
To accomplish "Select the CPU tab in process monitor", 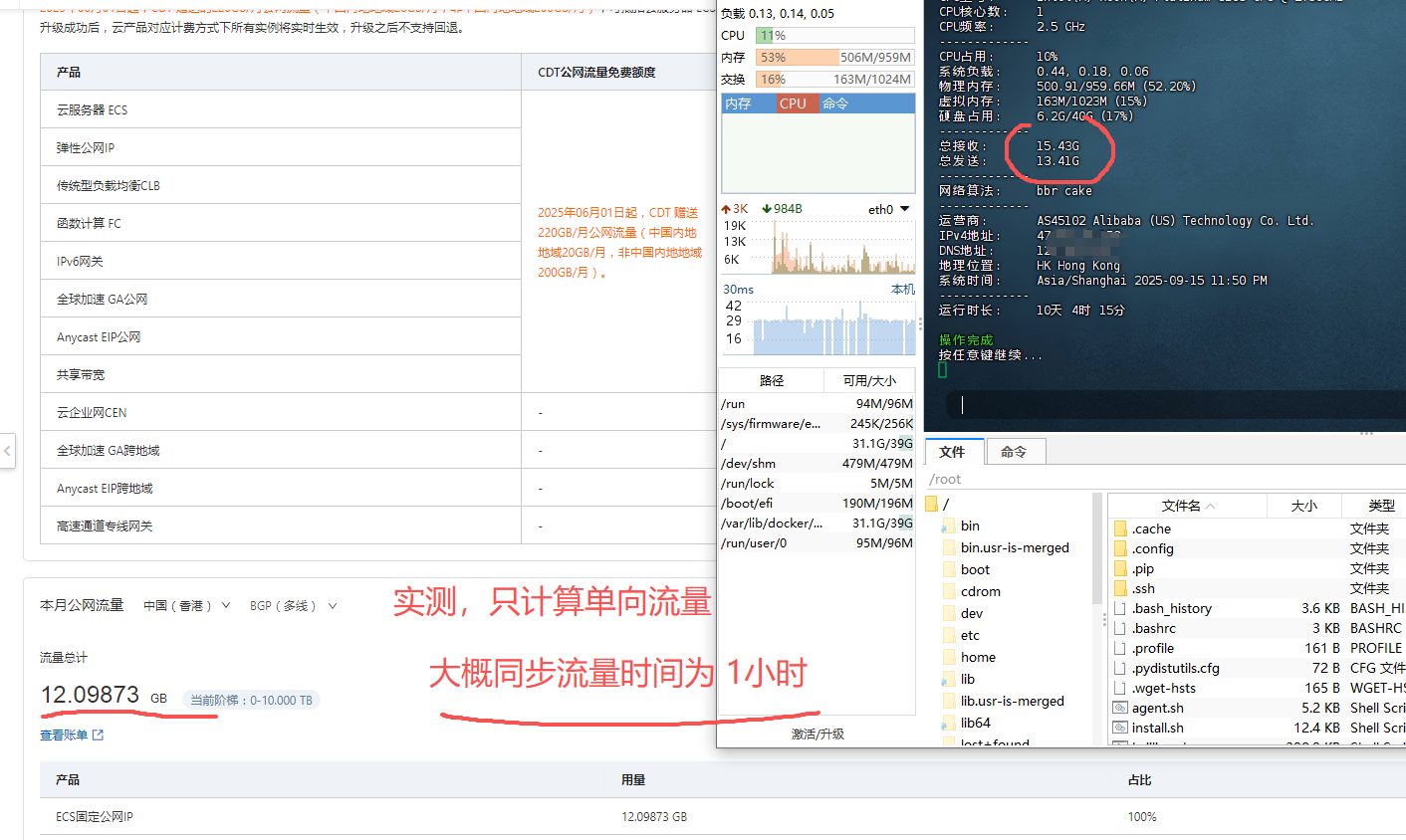I will click(794, 104).
